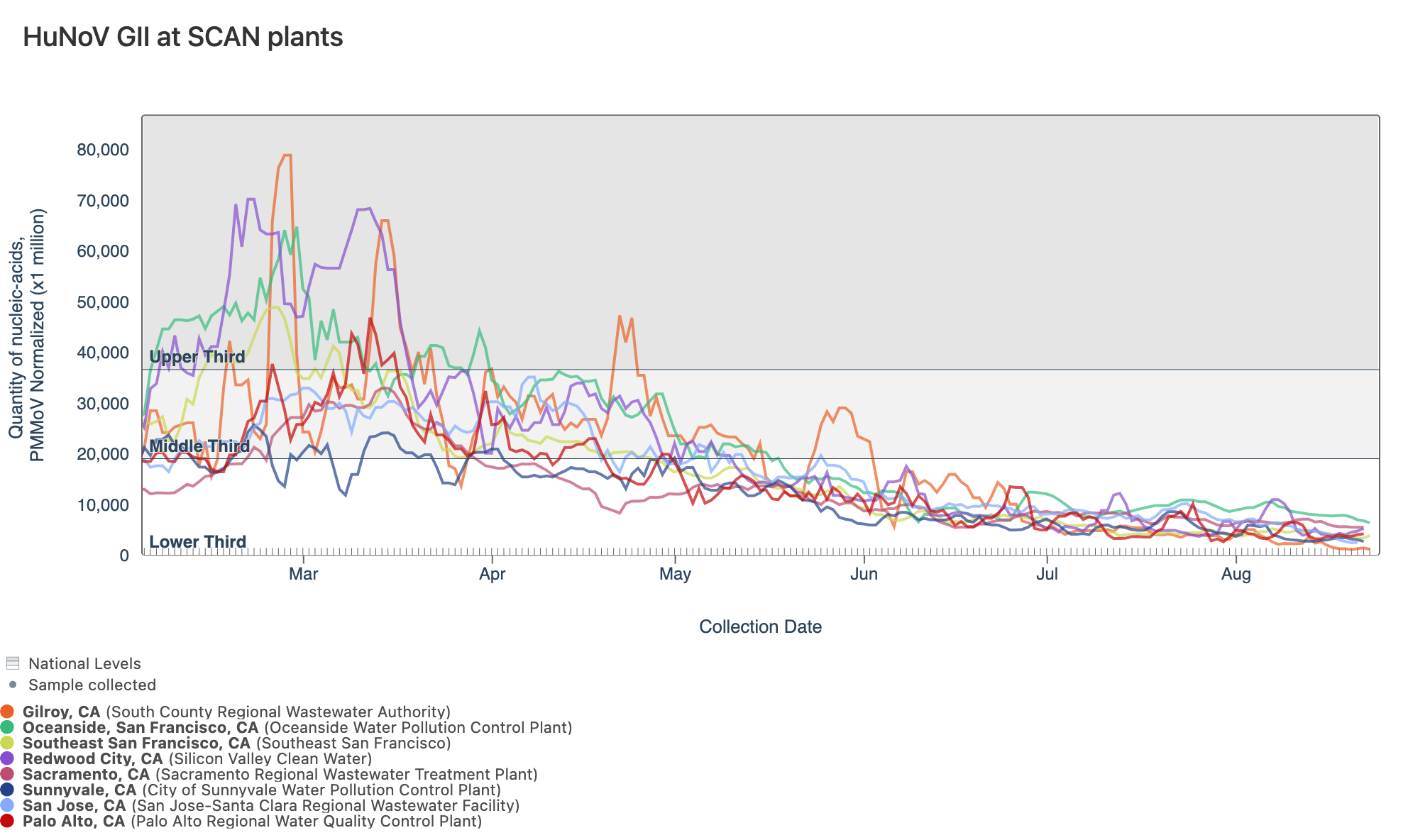Click the Gilroy, CA legend label
1408x840 pixels.
tap(61, 712)
